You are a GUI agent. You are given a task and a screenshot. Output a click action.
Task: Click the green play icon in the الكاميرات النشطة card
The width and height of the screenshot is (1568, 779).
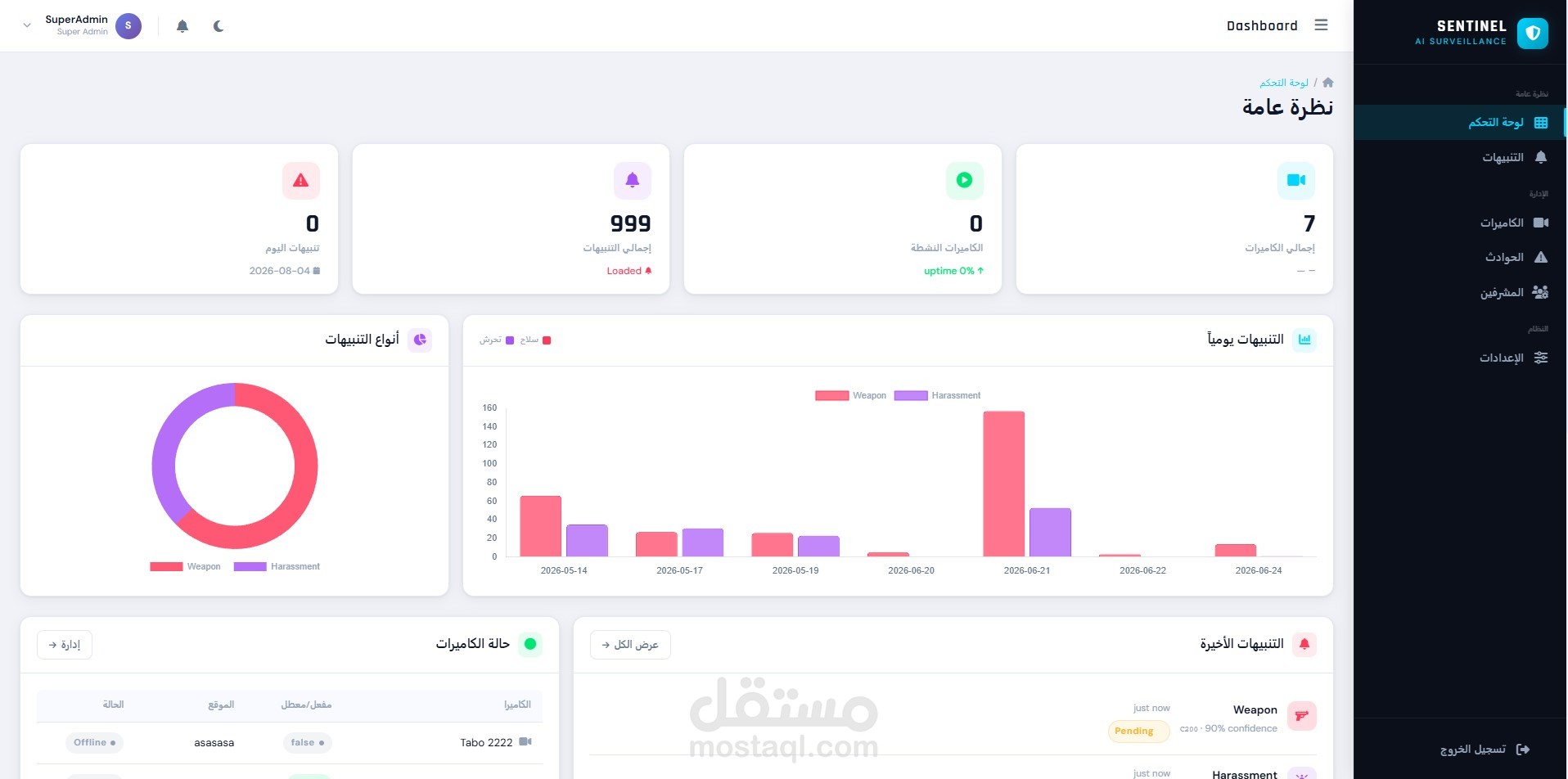(x=964, y=180)
